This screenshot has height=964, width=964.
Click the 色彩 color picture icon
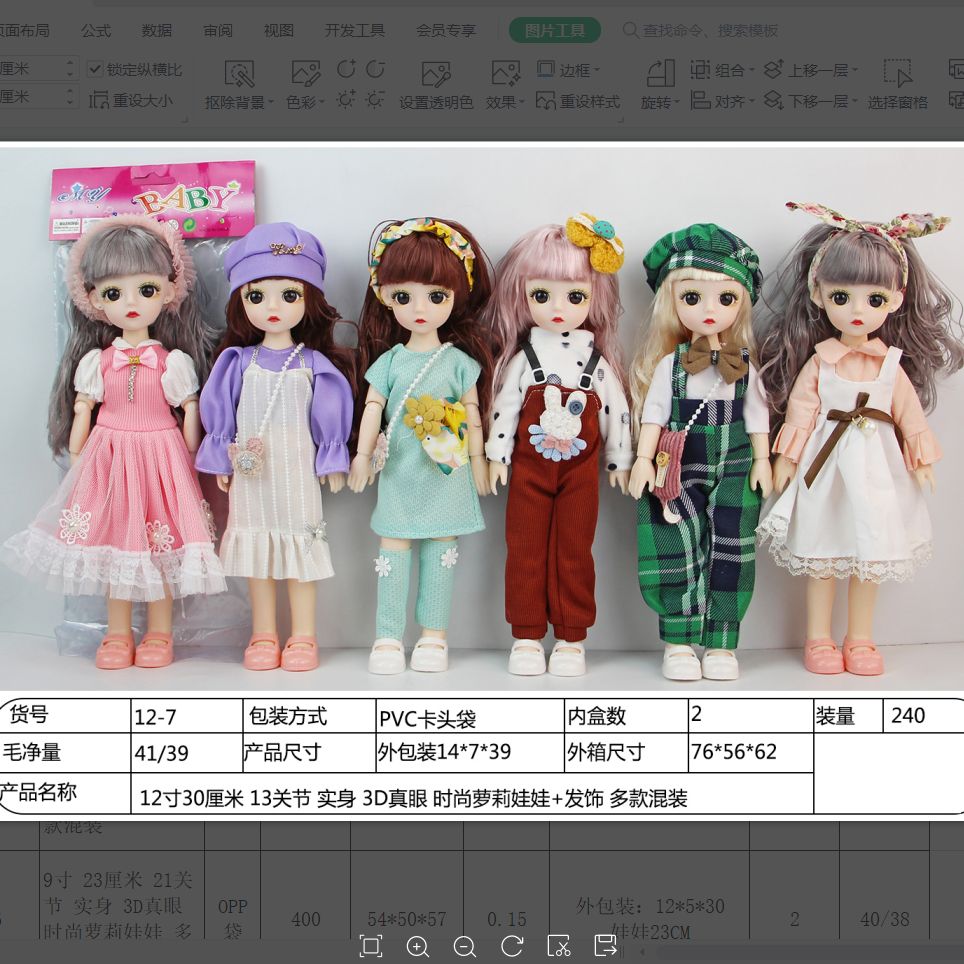tap(306, 73)
